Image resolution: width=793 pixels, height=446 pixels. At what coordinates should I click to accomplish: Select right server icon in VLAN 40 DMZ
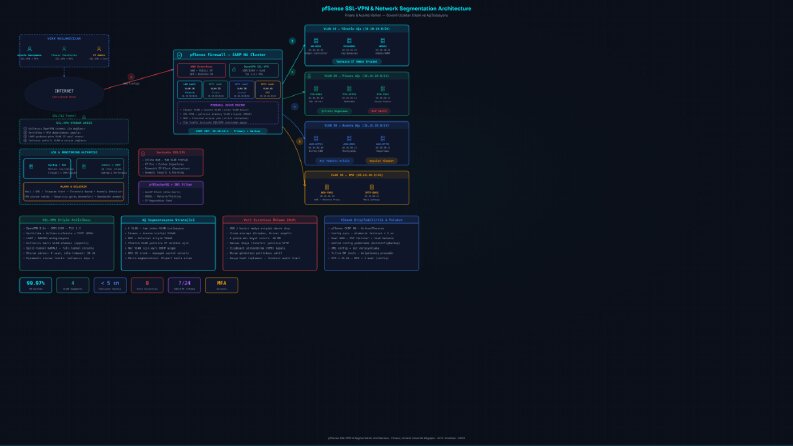[372, 187]
